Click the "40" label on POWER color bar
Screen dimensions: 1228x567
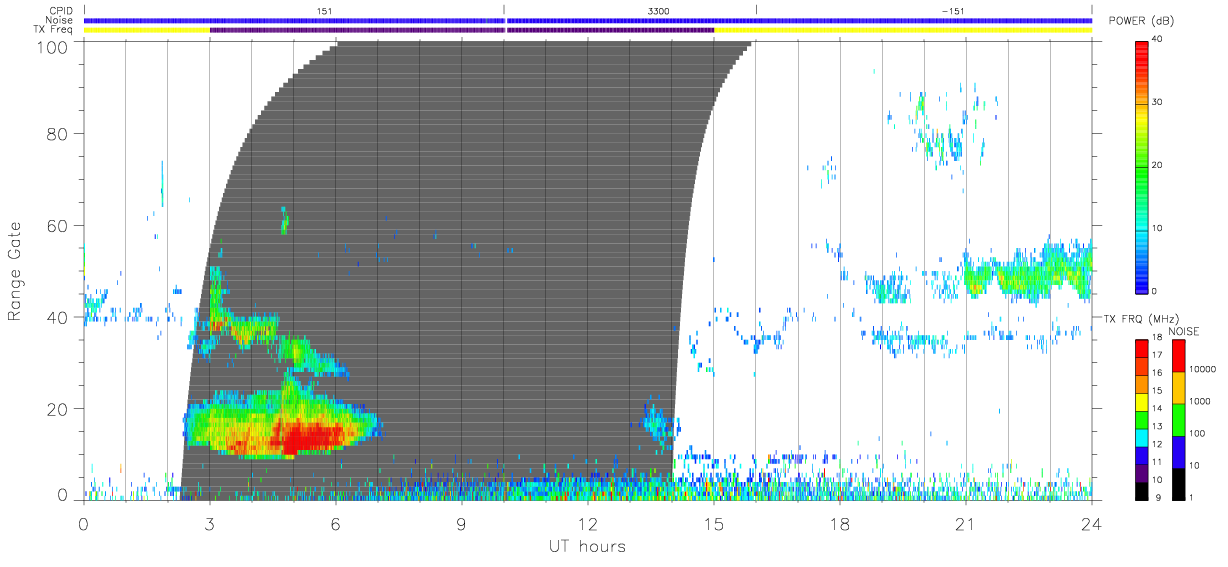pyautogui.click(x=1156, y=39)
